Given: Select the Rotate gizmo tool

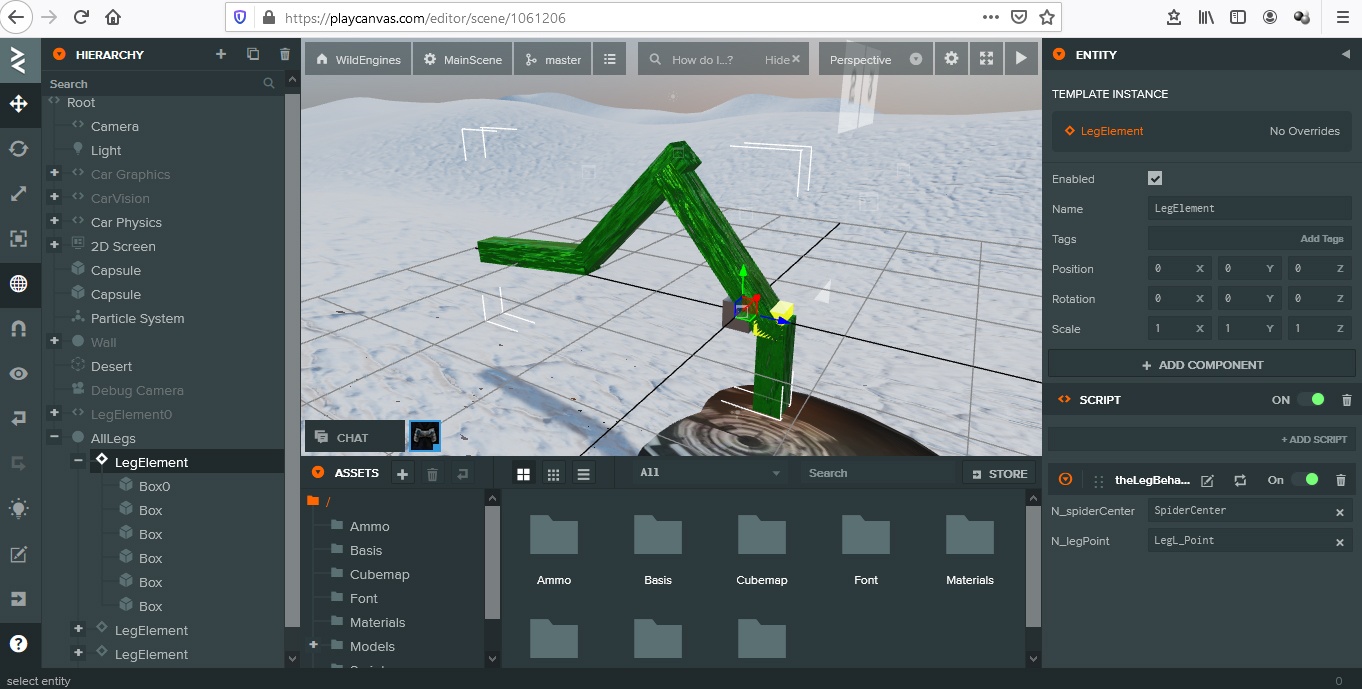Looking at the screenshot, I should (18, 148).
